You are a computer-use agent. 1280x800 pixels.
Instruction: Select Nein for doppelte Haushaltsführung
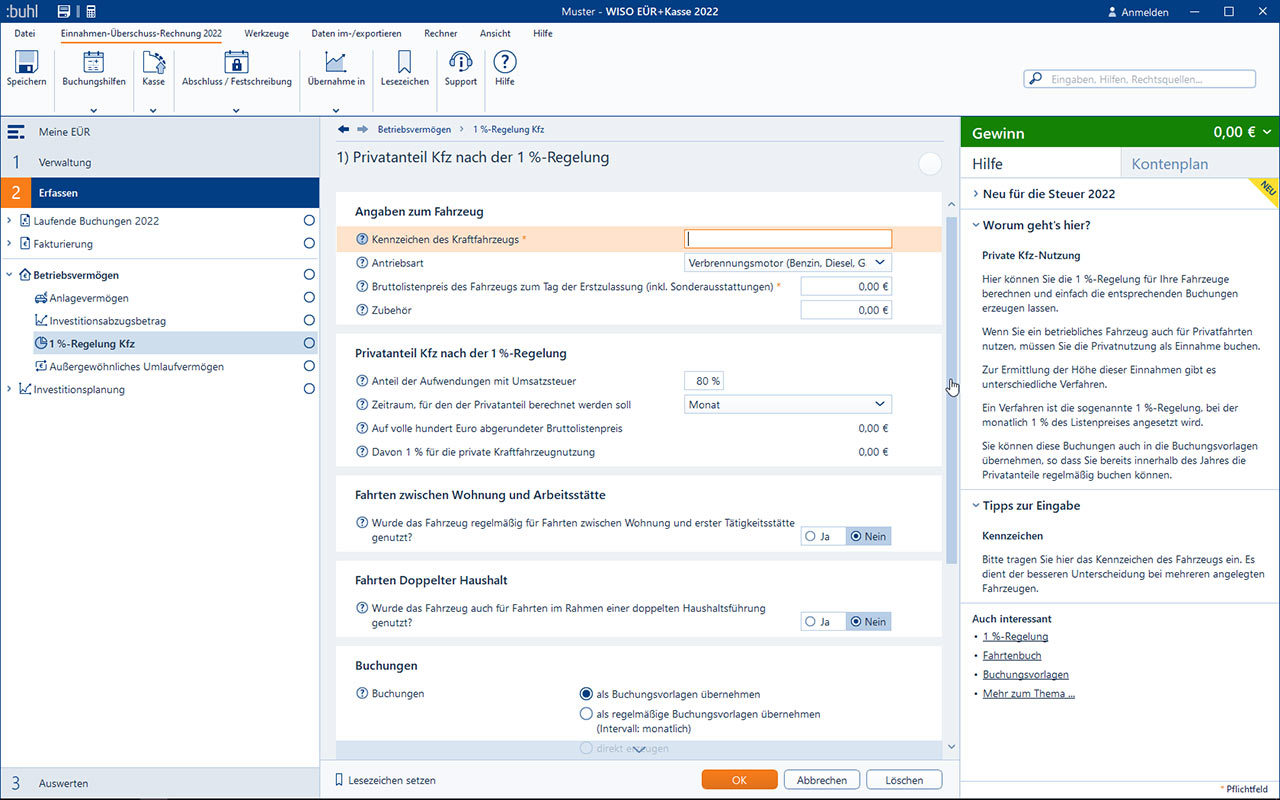855,622
